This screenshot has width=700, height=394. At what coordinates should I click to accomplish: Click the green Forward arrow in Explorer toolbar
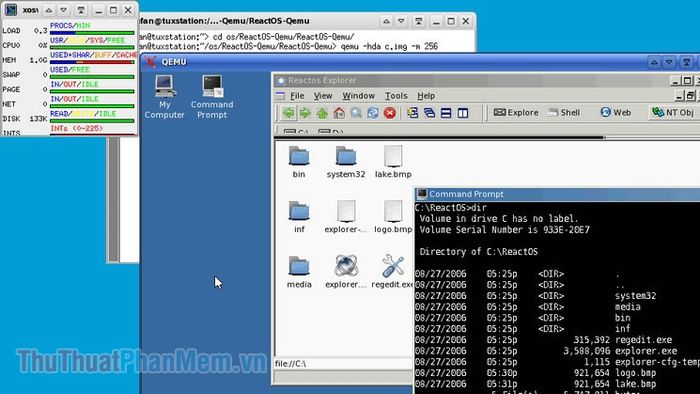click(305, 112)
